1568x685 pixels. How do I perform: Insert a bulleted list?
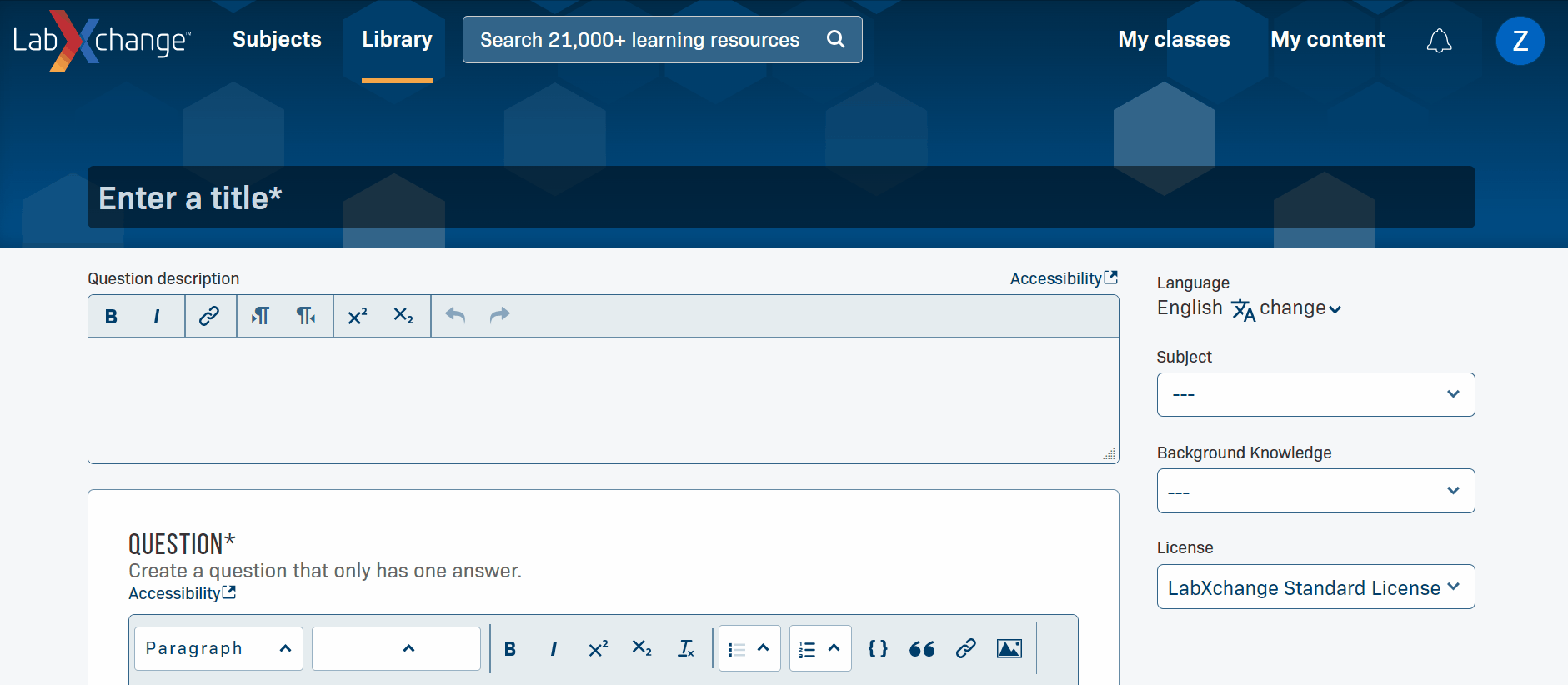click(736, 649)
